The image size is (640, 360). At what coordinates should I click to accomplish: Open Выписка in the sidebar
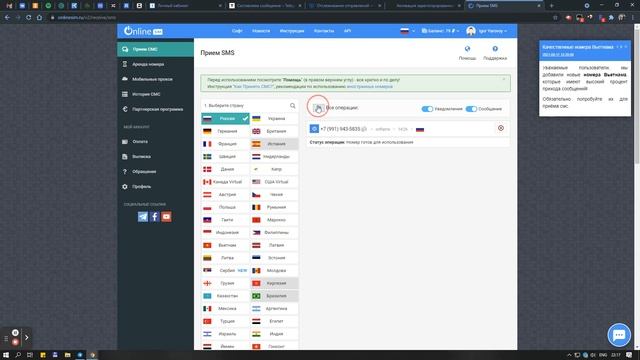[x=155, y=157]
